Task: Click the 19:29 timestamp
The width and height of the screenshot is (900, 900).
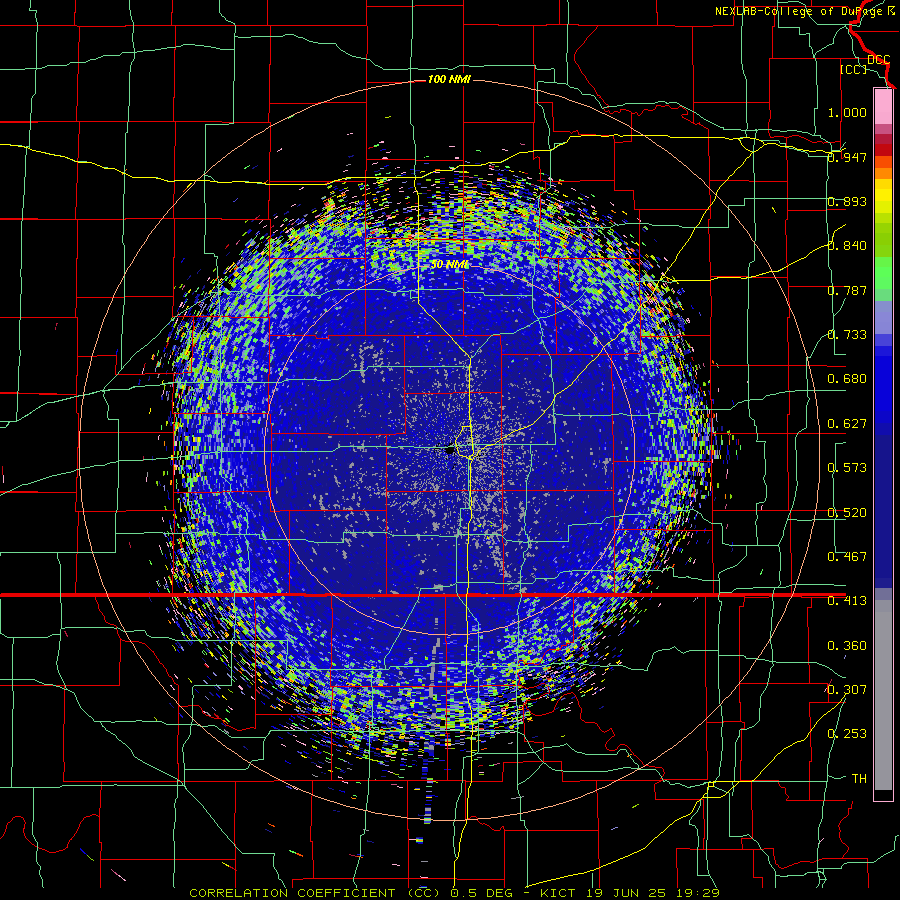Action: (696, 893)
